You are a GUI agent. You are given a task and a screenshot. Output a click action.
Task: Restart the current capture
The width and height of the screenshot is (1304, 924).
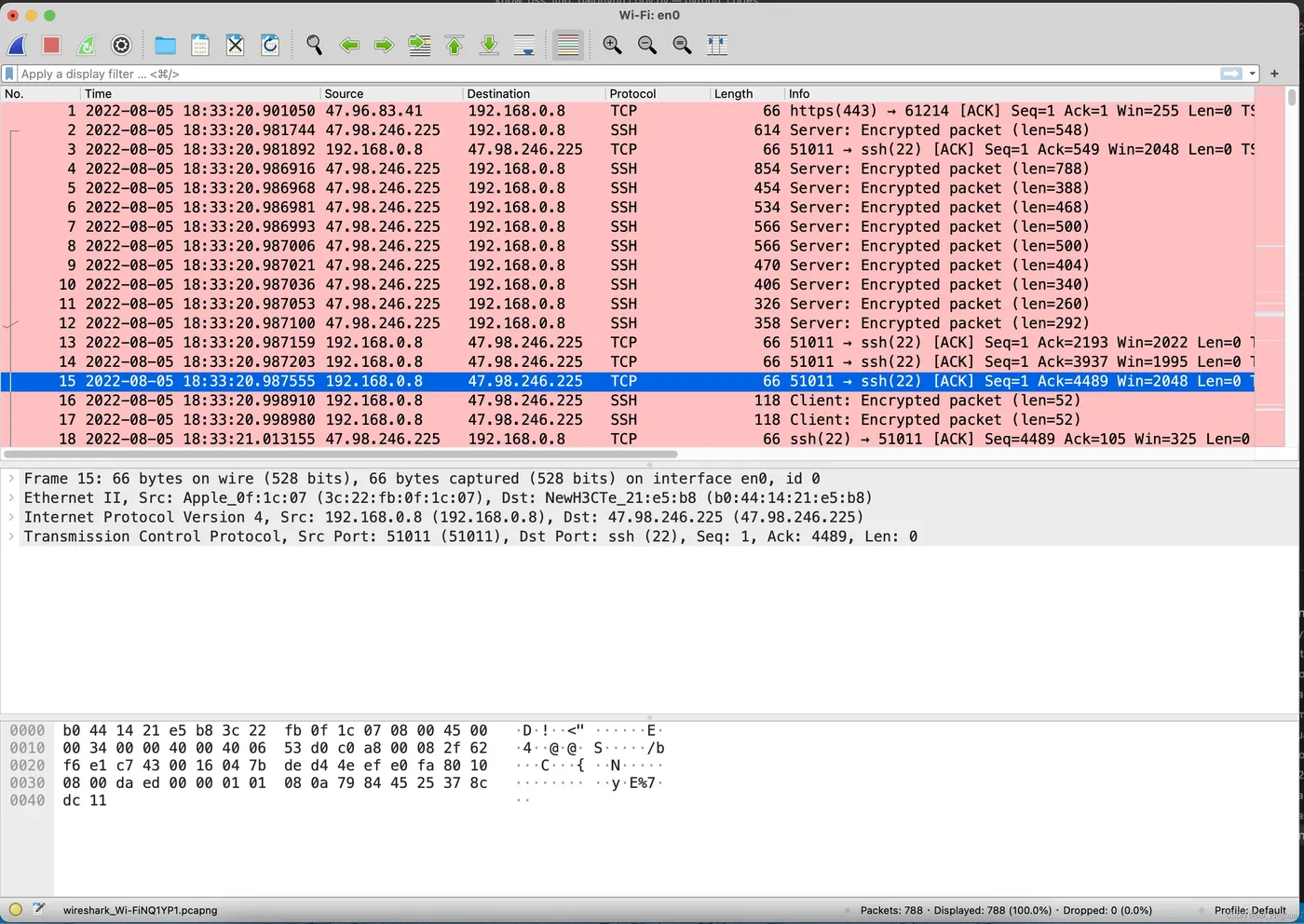[x=86, y=45]
